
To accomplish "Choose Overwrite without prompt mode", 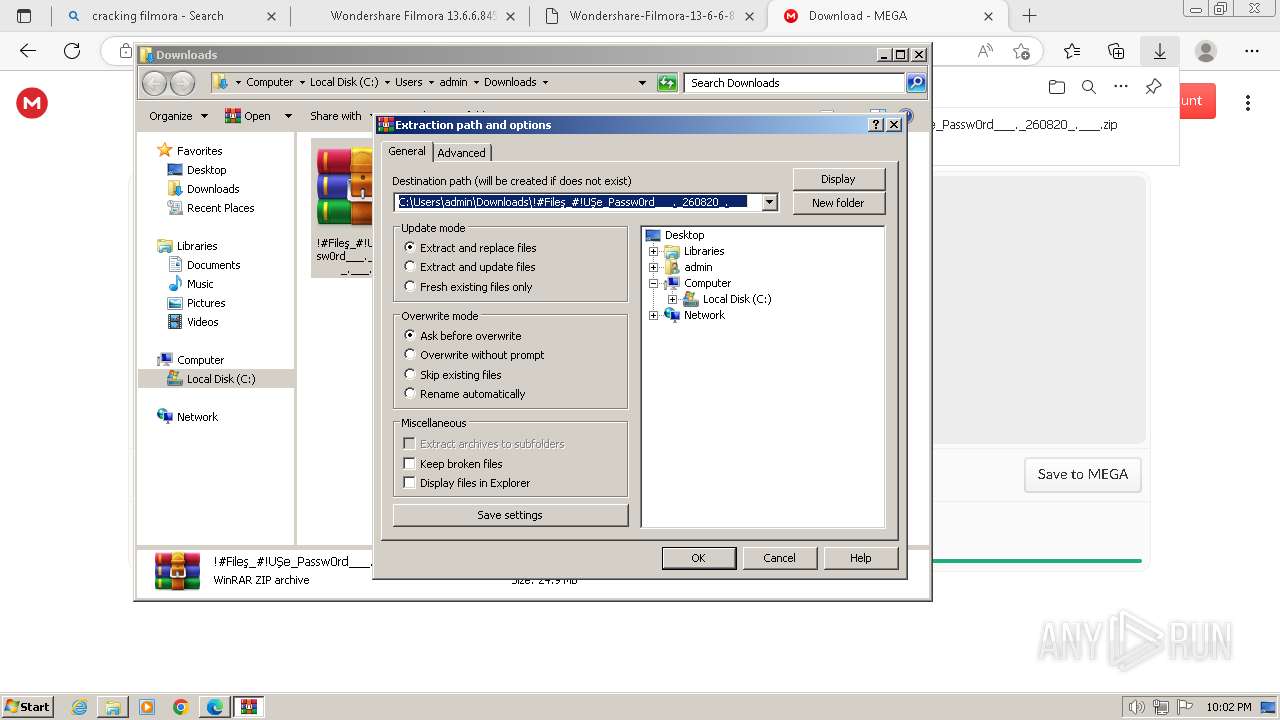I will point(474,355).
